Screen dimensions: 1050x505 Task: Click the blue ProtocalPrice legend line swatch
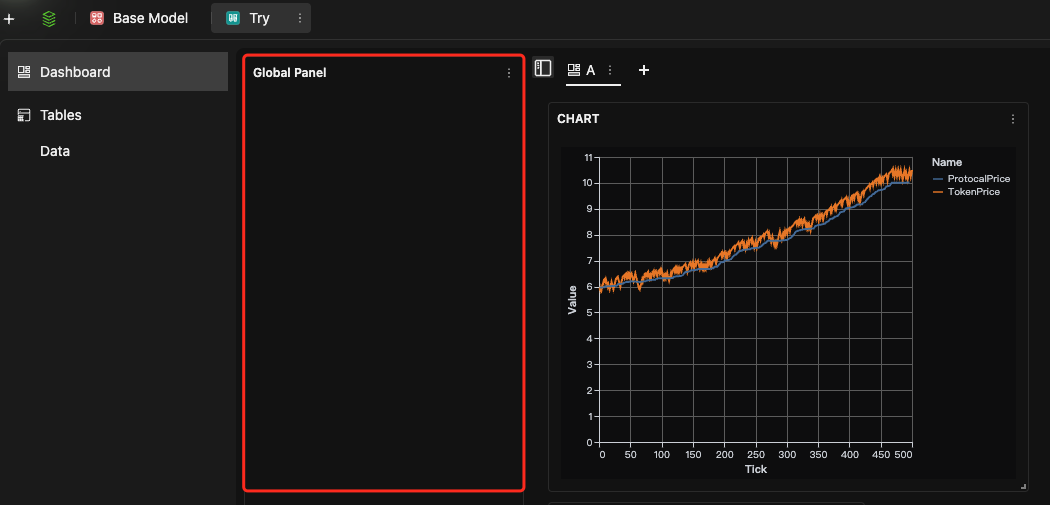click(x=937, y=179)
